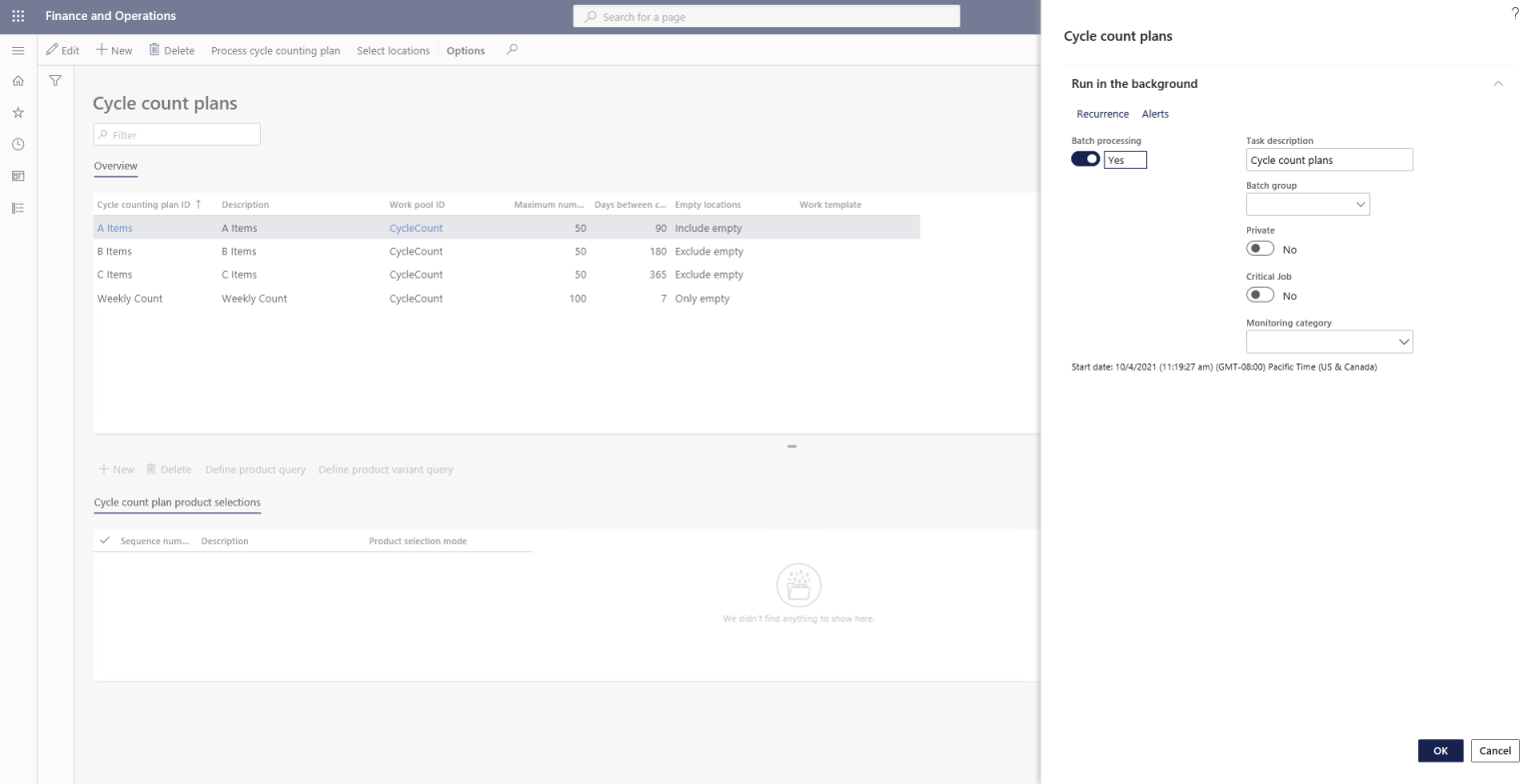Disable Batch processing toggle

point(1084,158)
